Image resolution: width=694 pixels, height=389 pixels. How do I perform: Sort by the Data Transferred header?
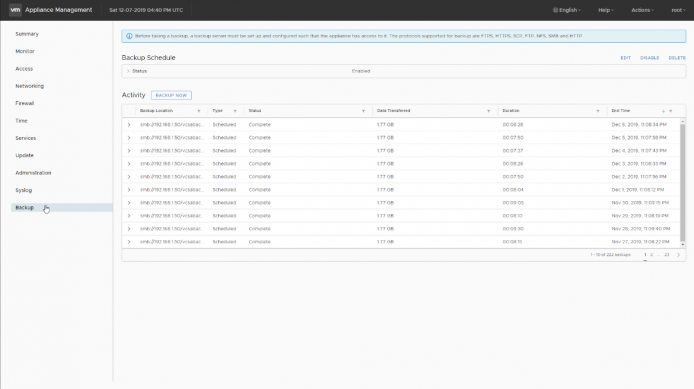coord(393,111)
